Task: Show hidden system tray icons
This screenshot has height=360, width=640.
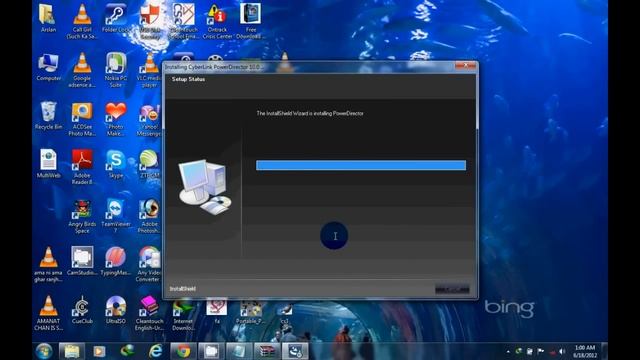Action: tap(508, 351)
